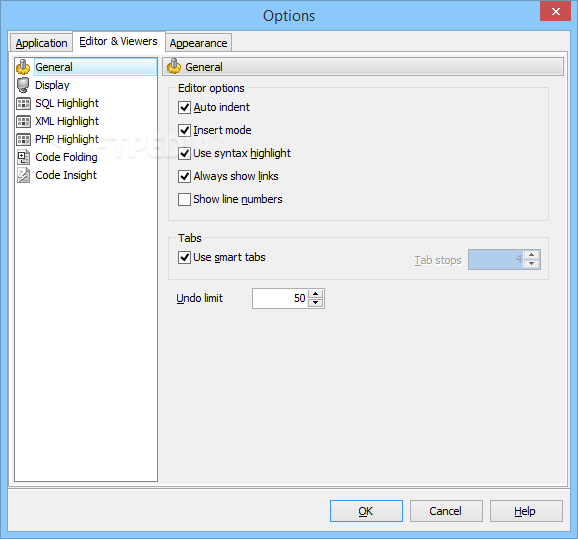This screenshot has height=539, width=578.
Task: Open Code Folding settings
Action: tap(66, 157)
